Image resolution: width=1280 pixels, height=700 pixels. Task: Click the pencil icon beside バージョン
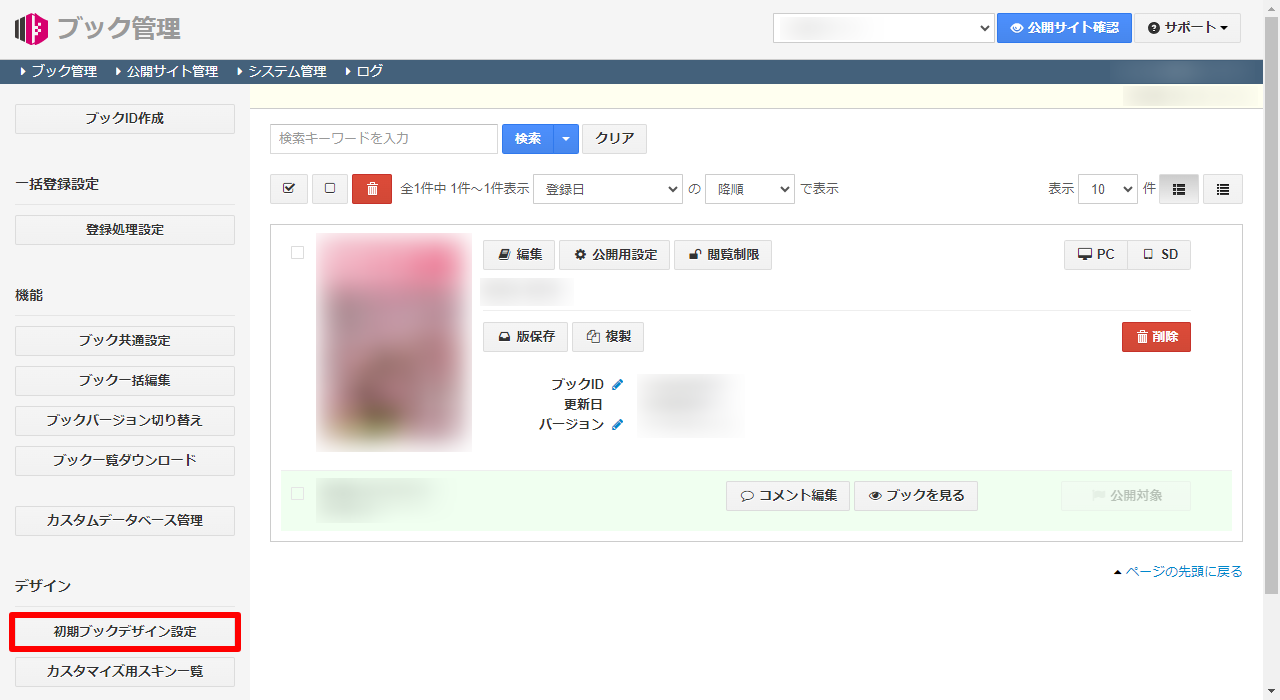coord(617,425)
